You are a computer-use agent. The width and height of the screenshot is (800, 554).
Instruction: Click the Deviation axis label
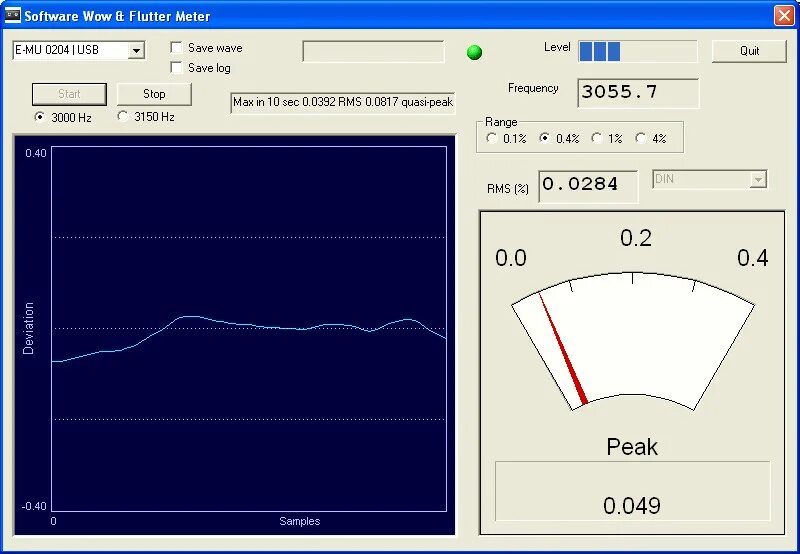(29, 329)
